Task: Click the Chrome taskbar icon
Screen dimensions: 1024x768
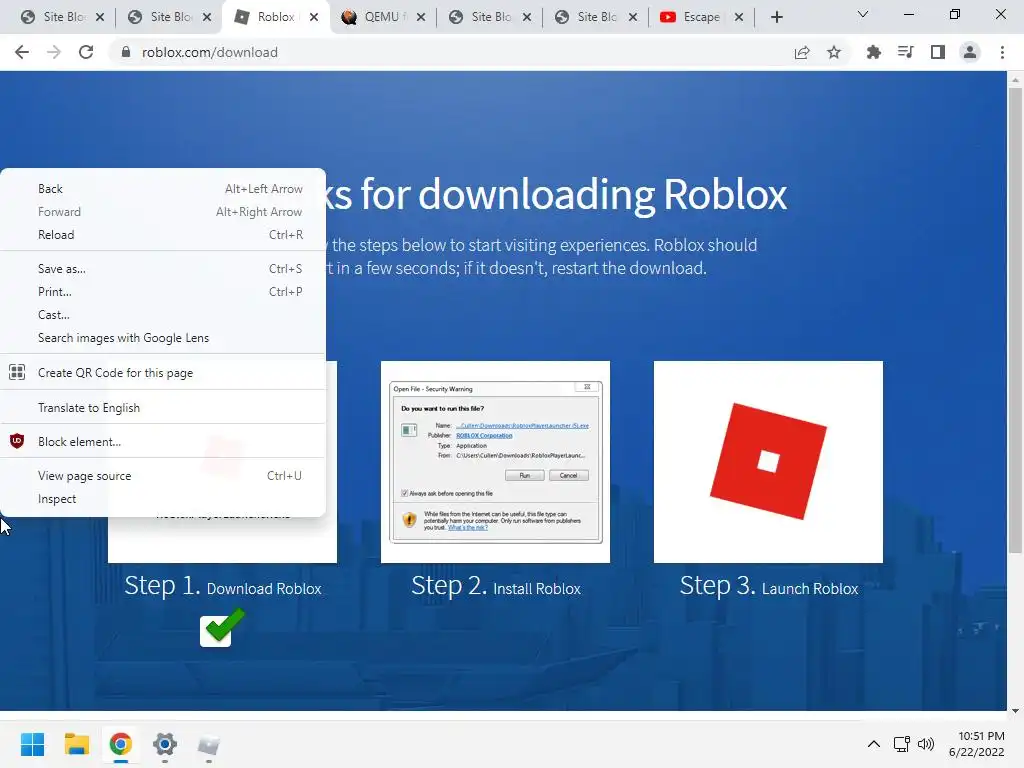Action: (x=120, y=744)
